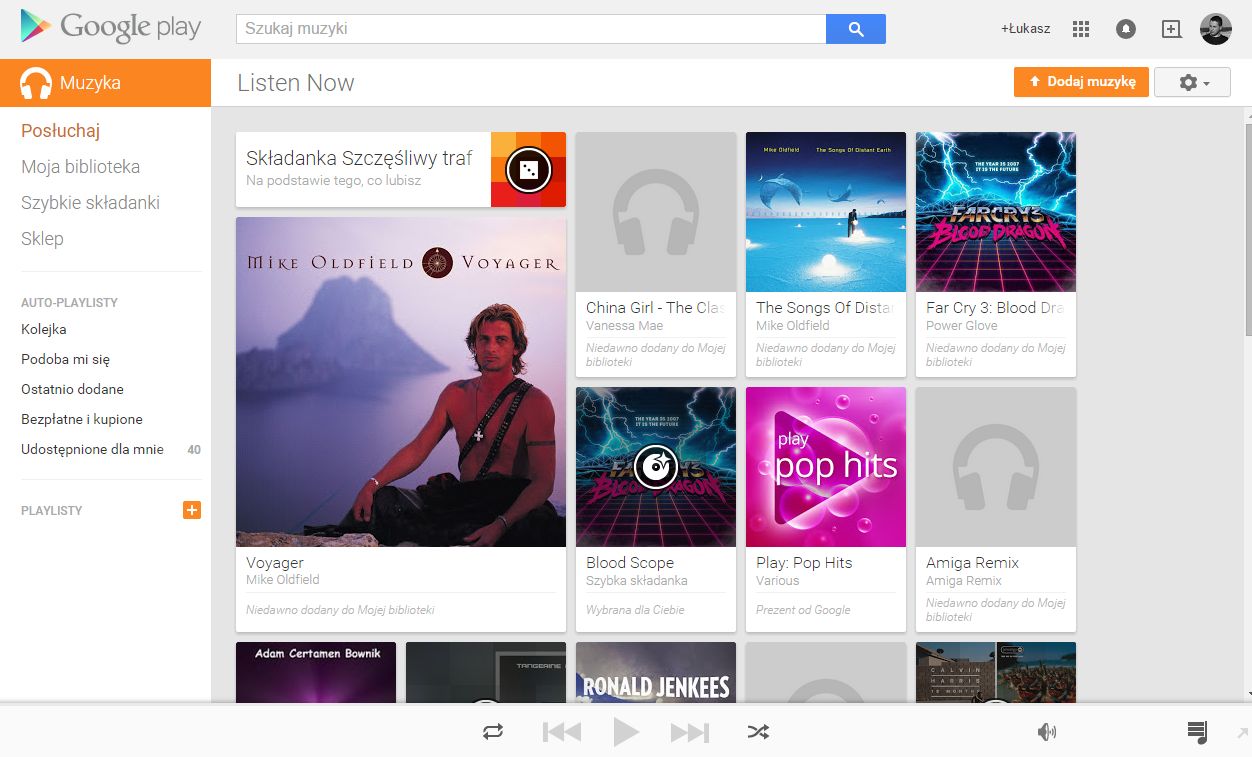The height and width of the screenshot is (757, 1252).
Task: Click the dice icon on Szczęśliwy traf card
Action: 528,170
